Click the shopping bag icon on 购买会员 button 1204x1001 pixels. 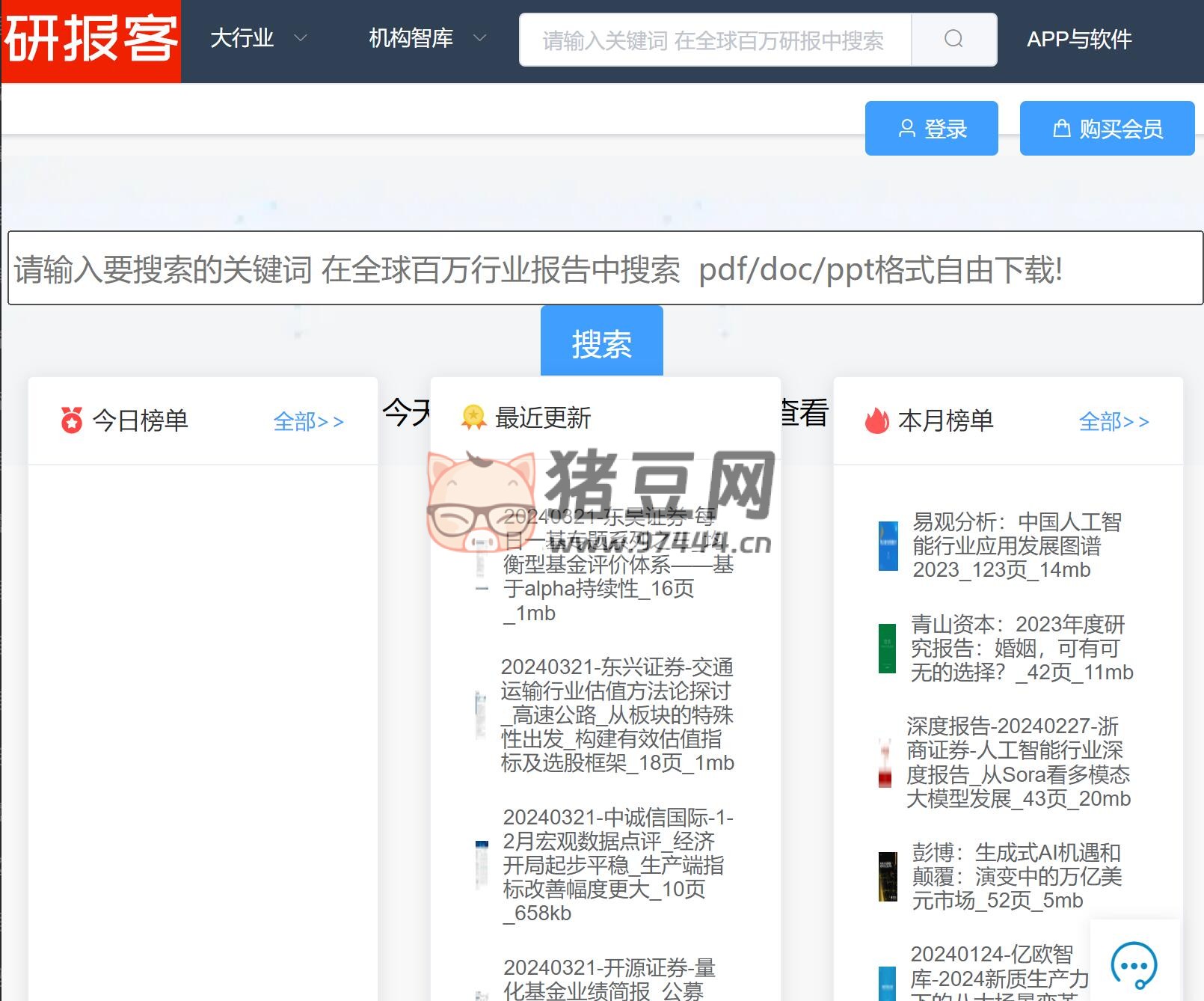pos(1062,128)
